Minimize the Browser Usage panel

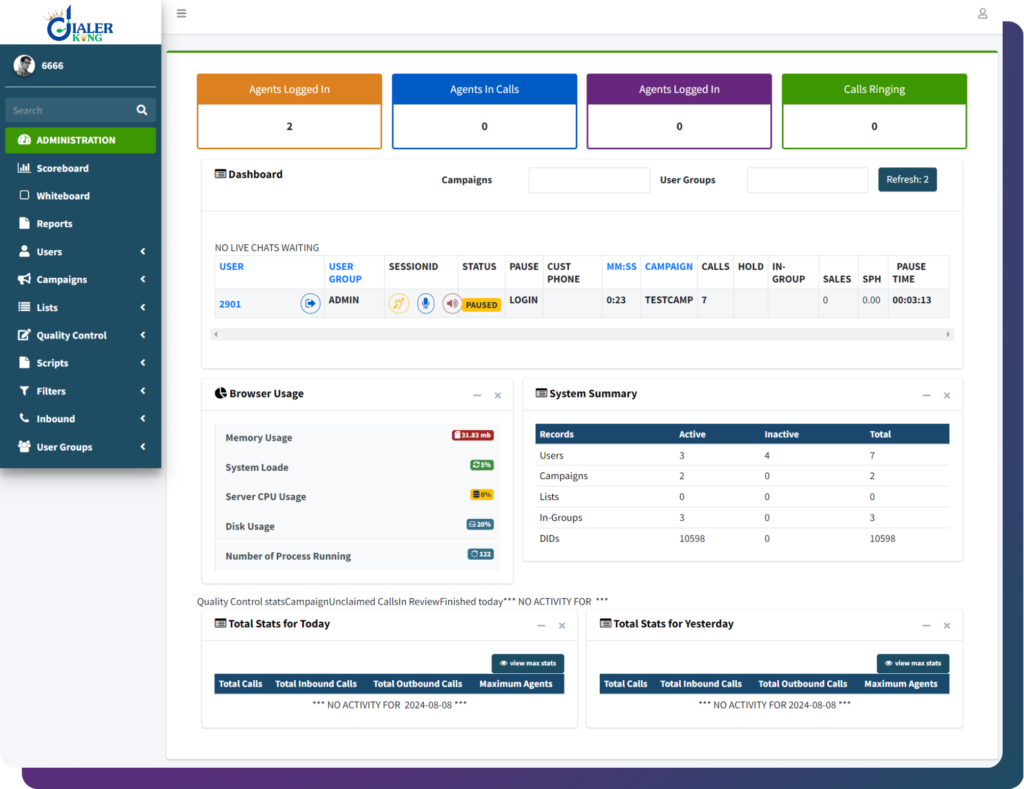477,395
